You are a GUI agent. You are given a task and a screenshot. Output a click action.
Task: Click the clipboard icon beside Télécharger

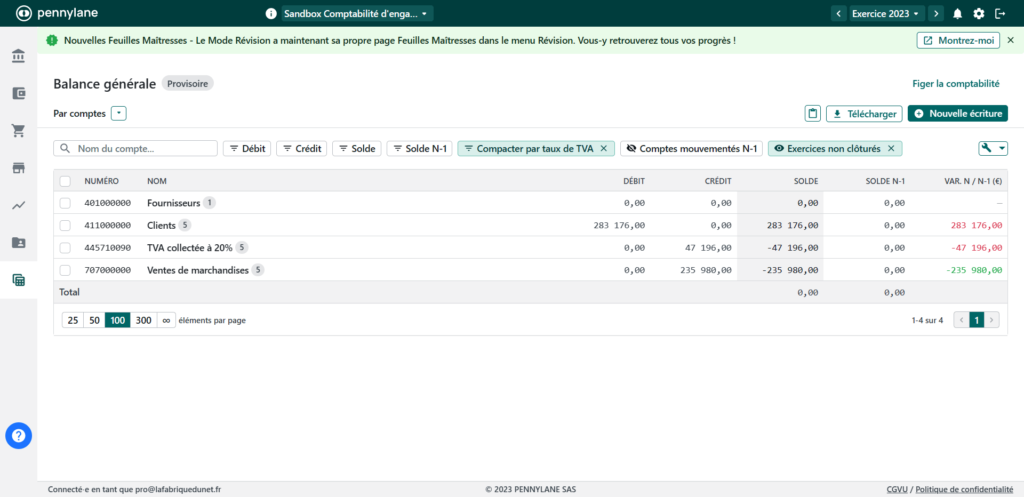click(813, 114)
